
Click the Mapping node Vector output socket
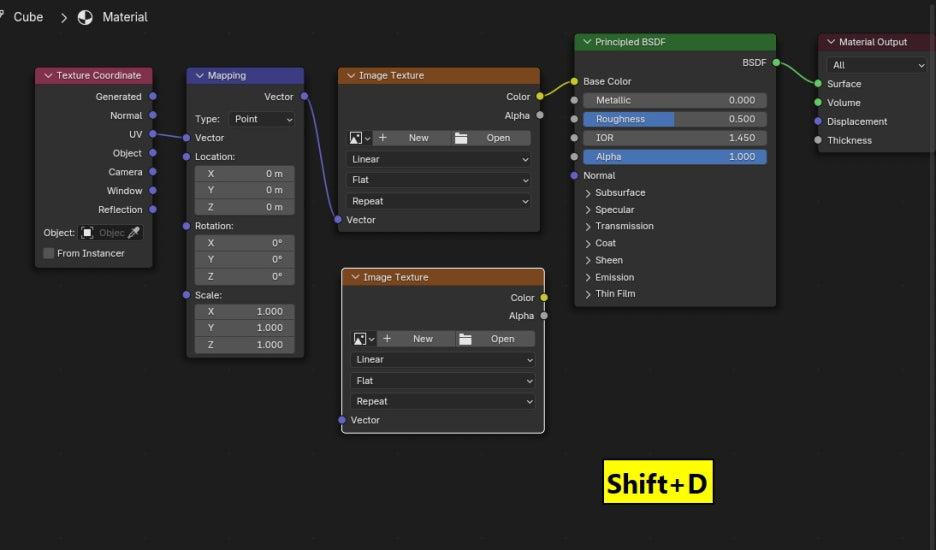point(304,96)
